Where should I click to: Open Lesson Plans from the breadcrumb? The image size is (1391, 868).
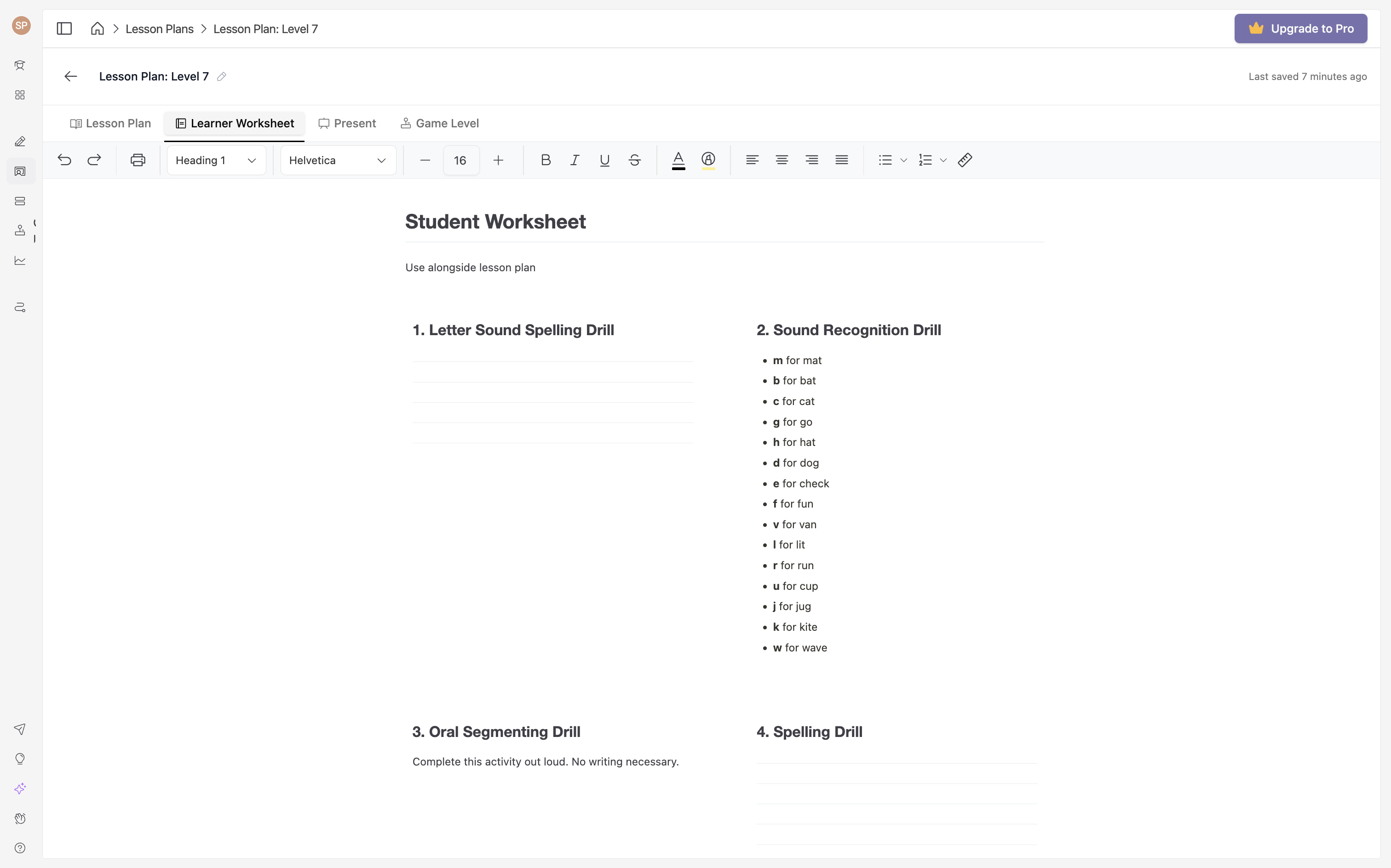[x=159, y=28]
